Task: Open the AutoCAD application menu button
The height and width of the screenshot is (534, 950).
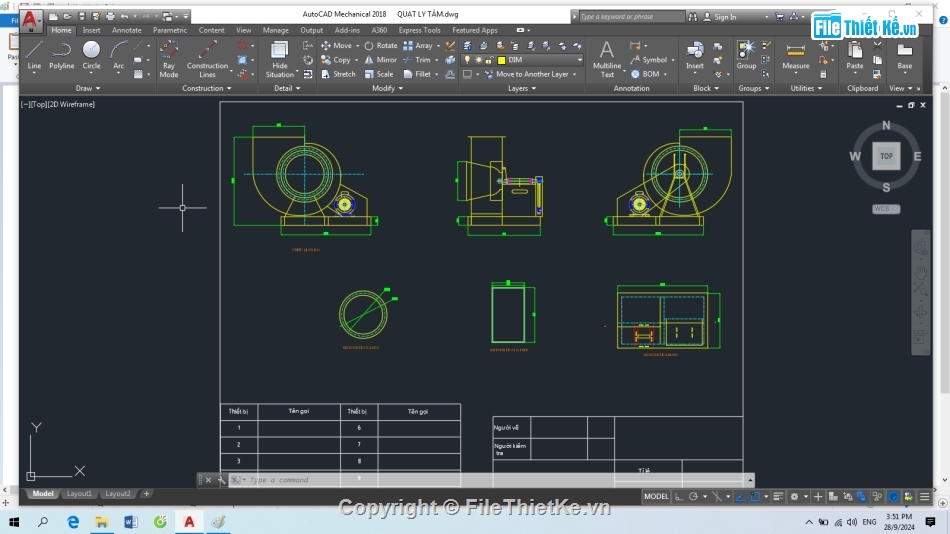Action: 29,20
